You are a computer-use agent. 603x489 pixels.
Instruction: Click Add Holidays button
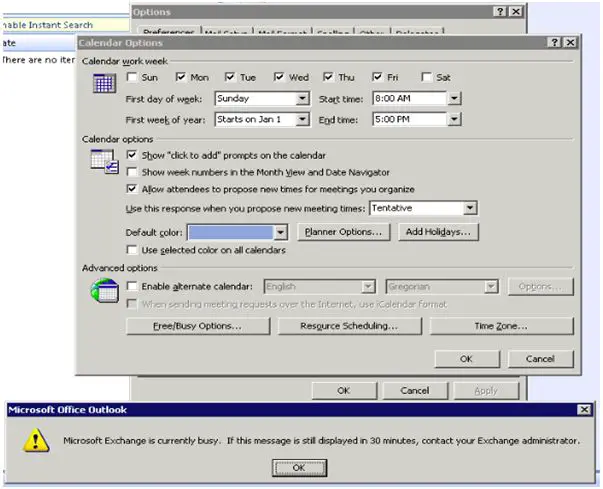(x=438, y=232)
